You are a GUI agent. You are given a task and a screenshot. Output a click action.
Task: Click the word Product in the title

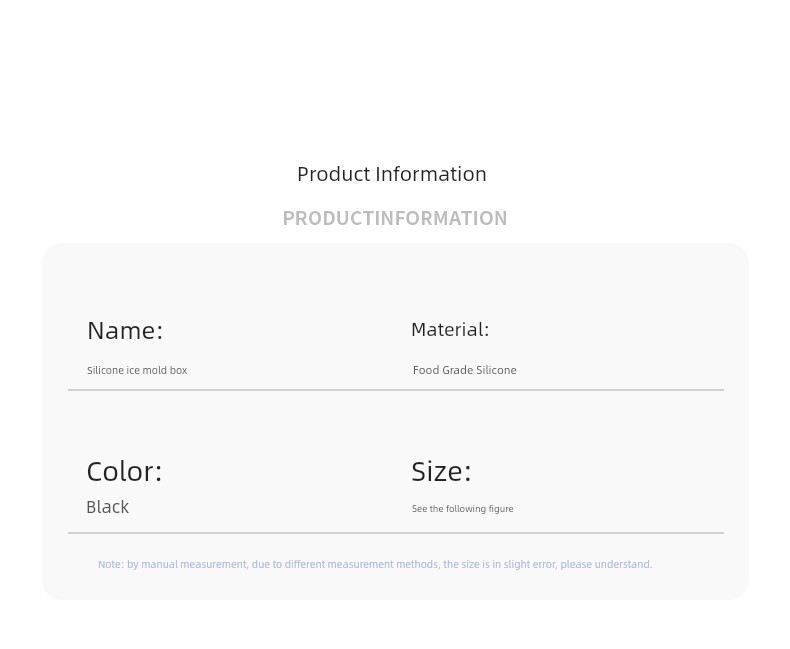334,174
